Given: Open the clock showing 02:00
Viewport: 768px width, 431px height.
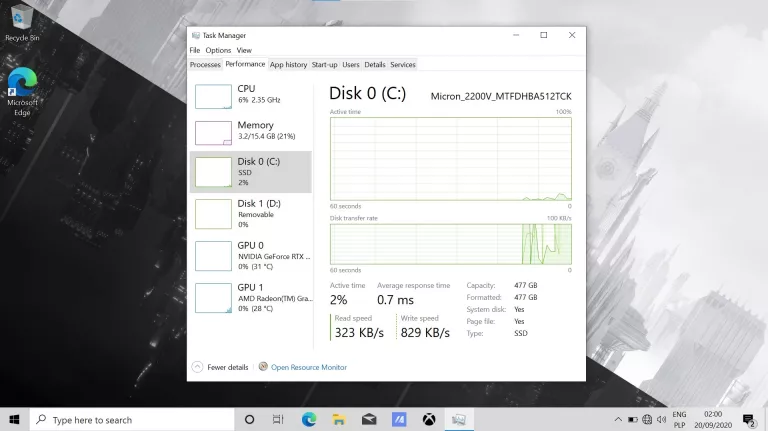Looking at the screenshot, I should pos(713,420).
